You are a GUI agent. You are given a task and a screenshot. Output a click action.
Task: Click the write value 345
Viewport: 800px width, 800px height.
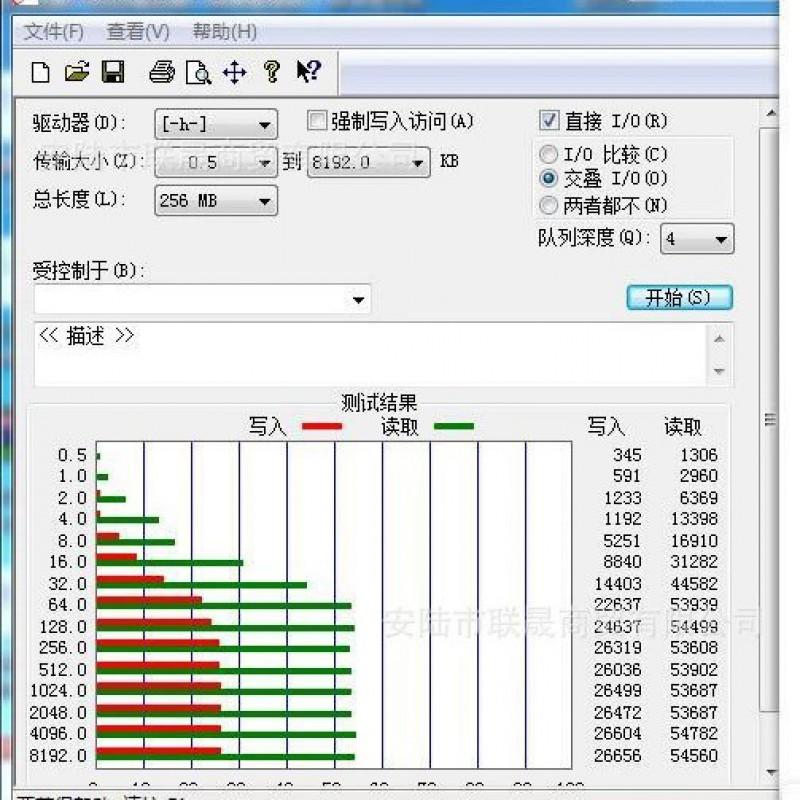point(627,455)
